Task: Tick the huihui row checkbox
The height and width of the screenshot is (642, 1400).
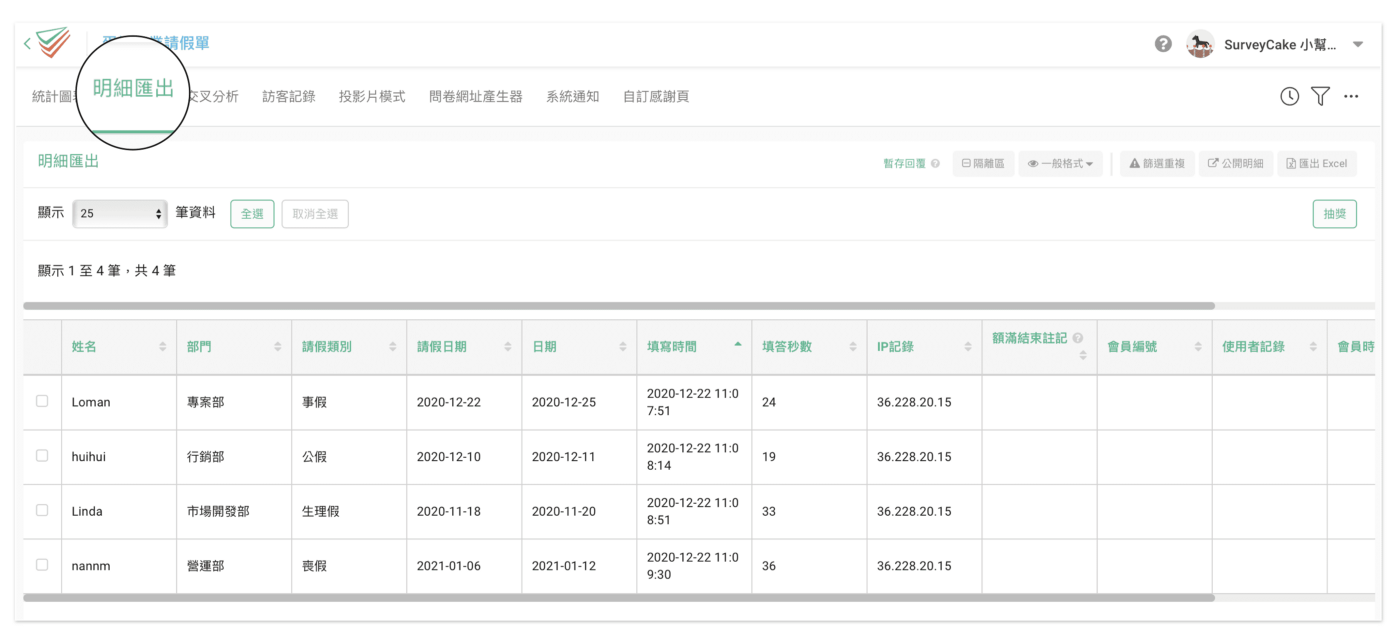Action: point(42,456)
